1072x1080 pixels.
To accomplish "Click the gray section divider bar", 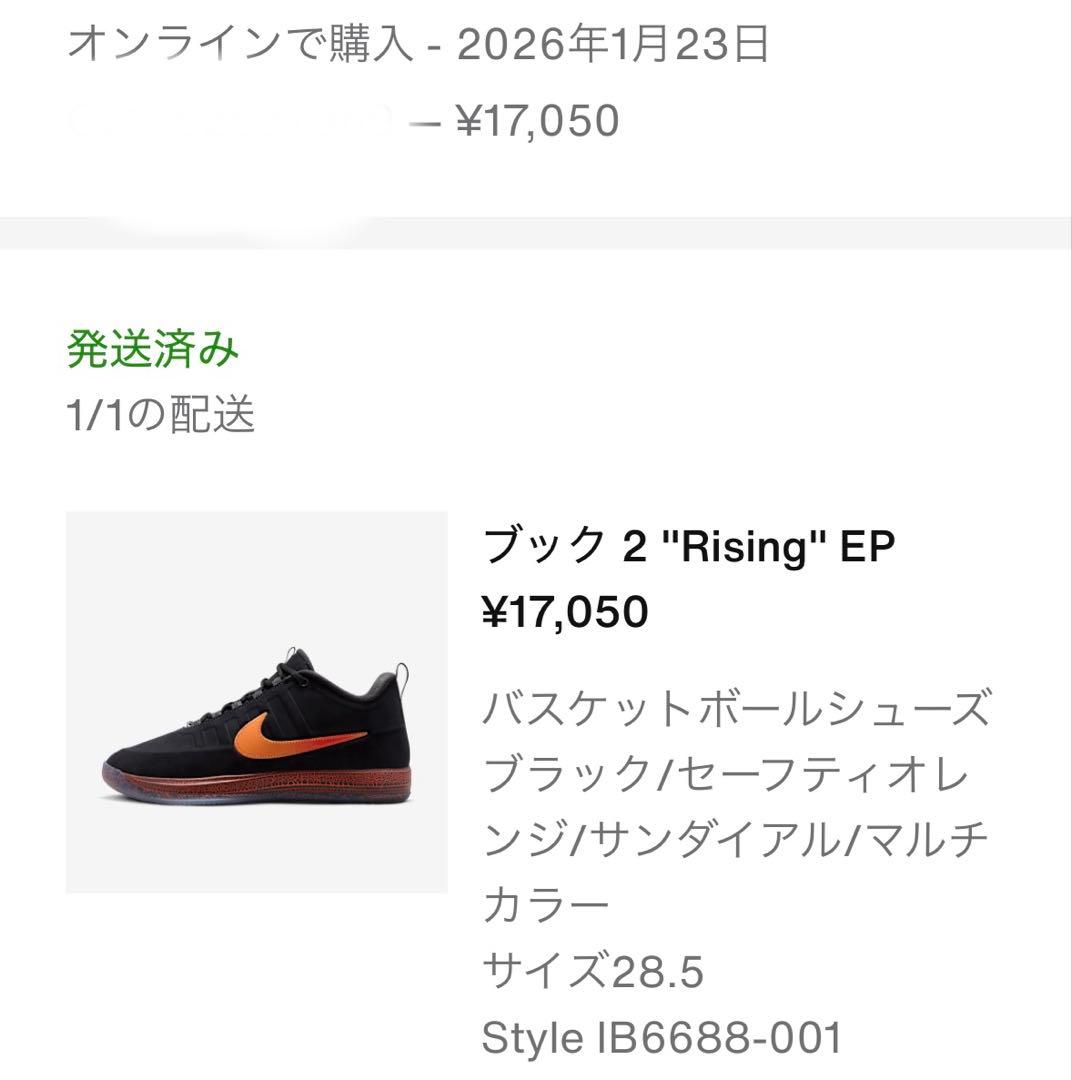I will 536,233.
